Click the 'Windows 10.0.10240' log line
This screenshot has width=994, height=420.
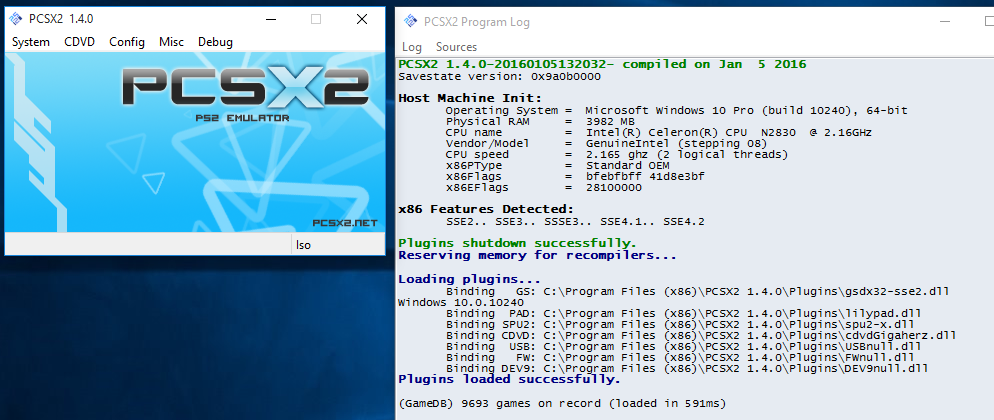coord(461,303)
